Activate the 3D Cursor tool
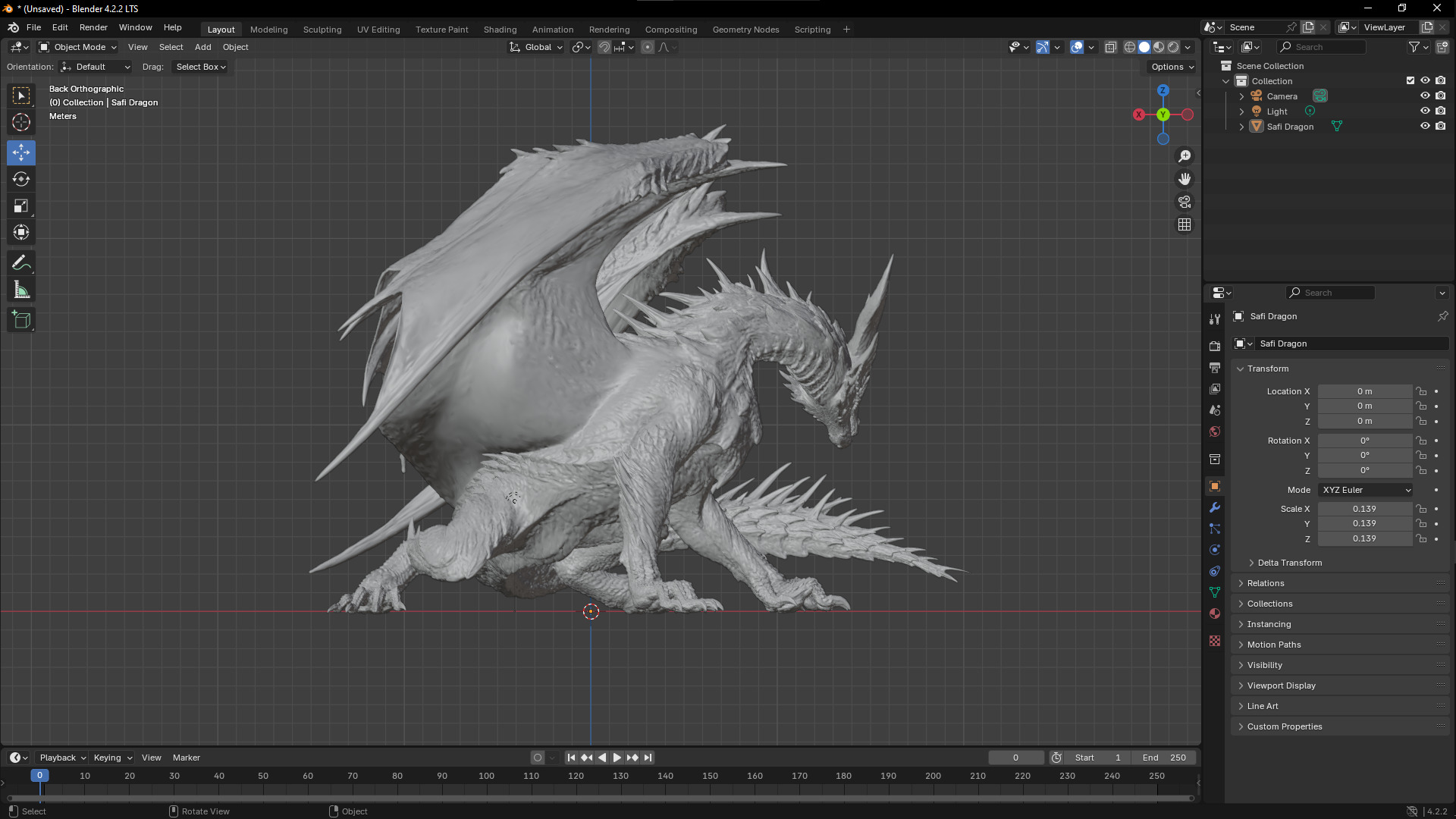Image resolution: width=1456 pixels, height=819 pixels. pos(21,122)
